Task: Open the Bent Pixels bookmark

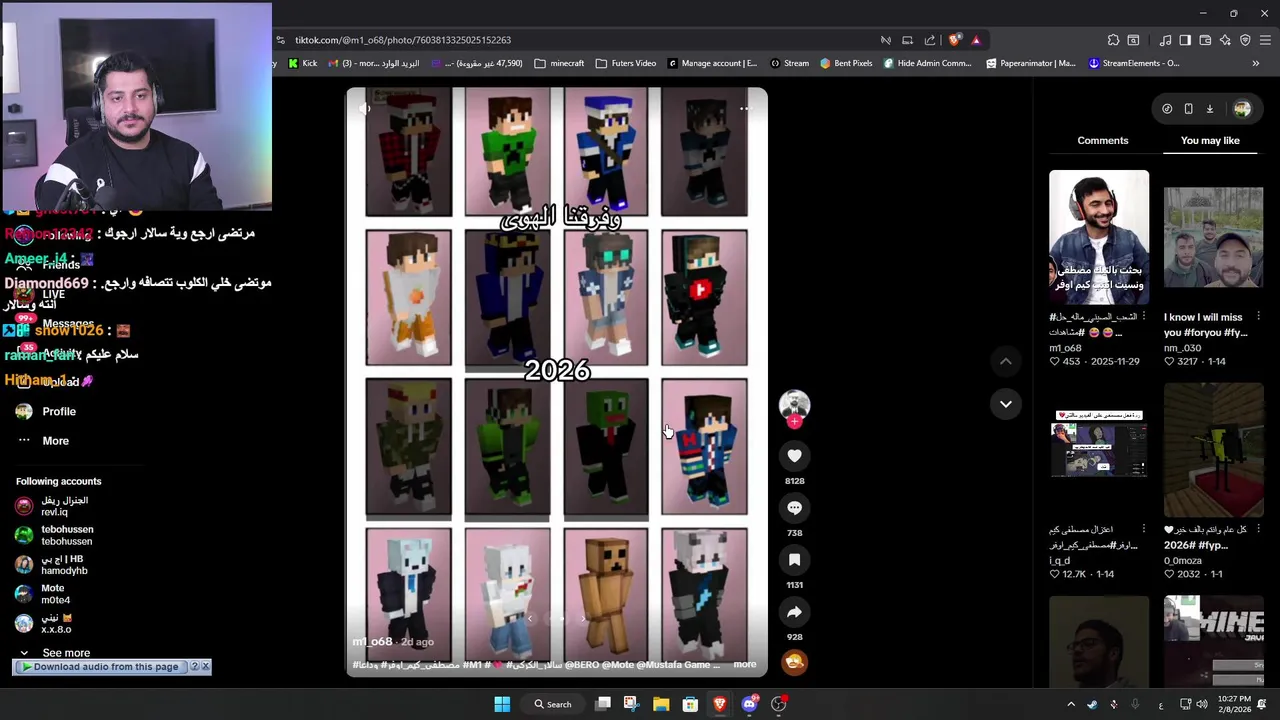Action: (846, 63)
